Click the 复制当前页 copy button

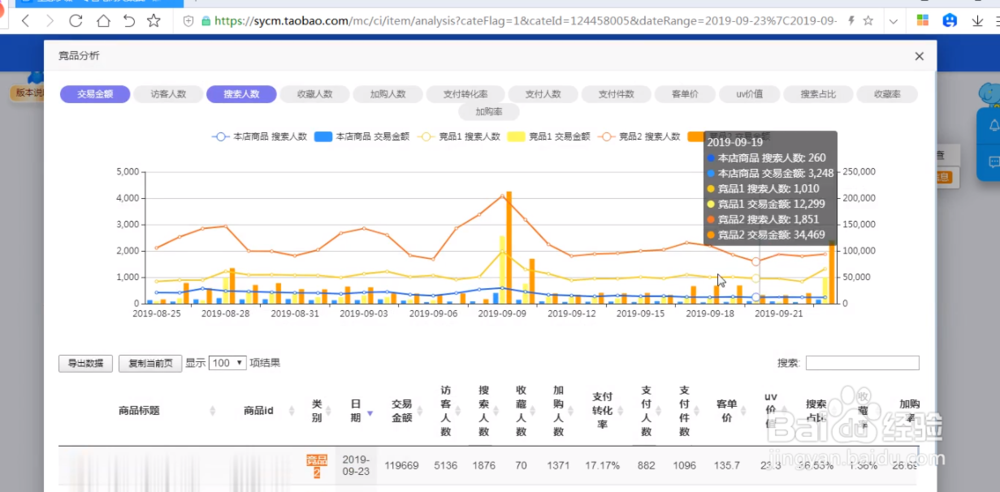[151, 364]
